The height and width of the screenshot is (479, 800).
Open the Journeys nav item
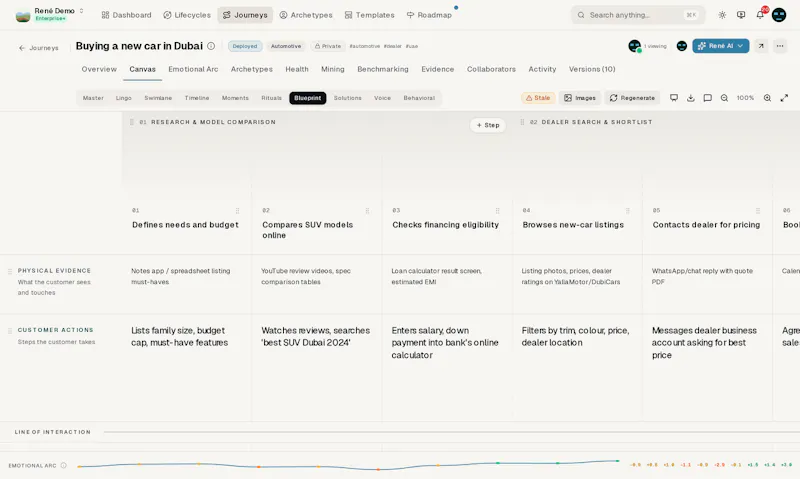pos(245,15)
